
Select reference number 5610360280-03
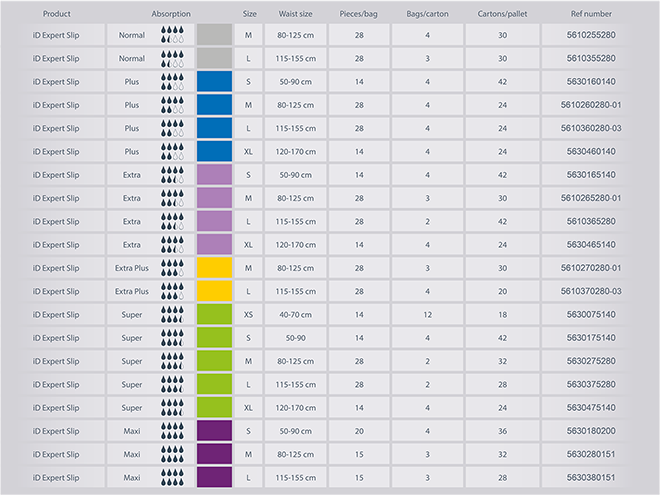(591, 128)
